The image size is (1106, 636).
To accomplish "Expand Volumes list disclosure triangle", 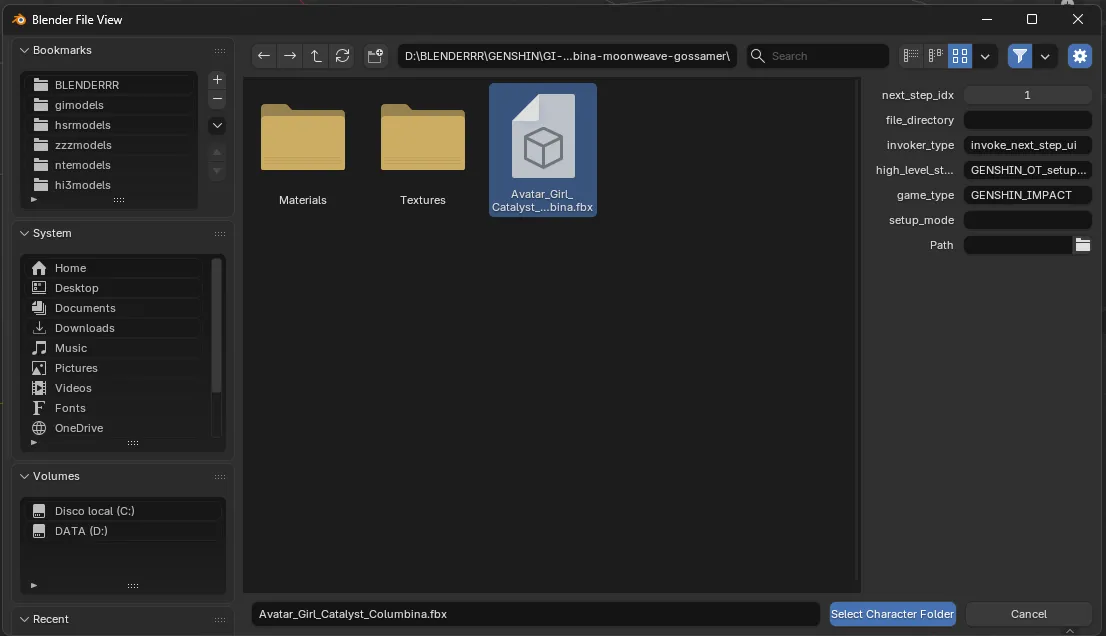I will pyautogui.click(x=33, y=585).
